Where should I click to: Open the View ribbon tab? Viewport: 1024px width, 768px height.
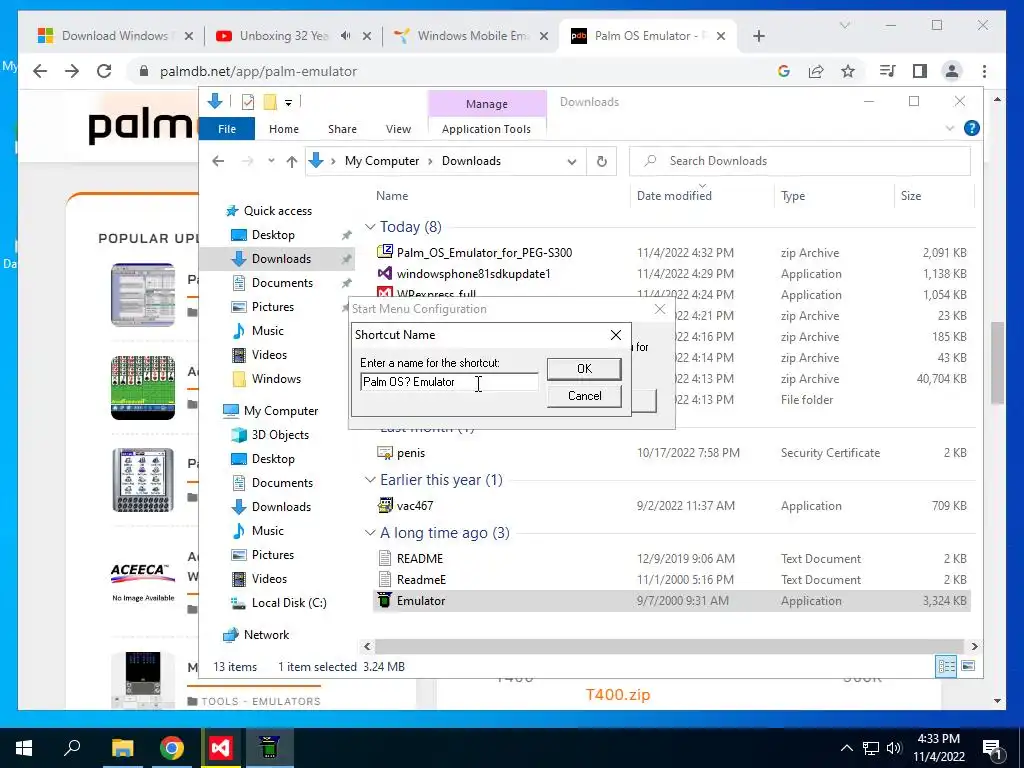[x=398, y=129]
